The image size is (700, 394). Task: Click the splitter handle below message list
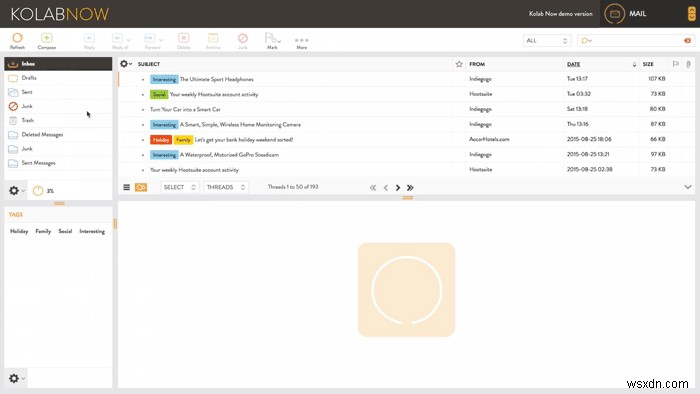point(407,198)
